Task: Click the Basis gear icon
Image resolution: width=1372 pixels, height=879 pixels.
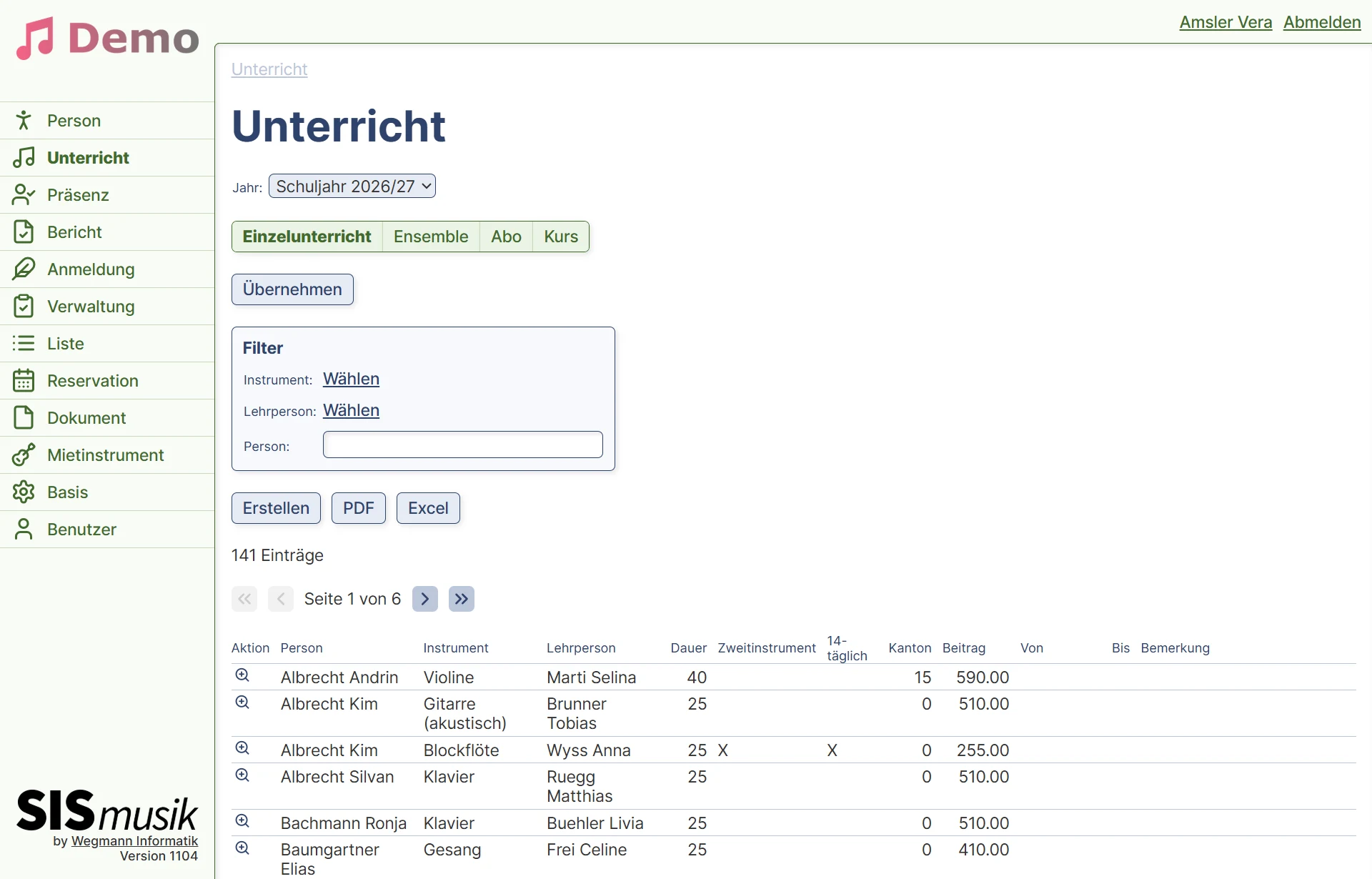Action: (24, 492)
